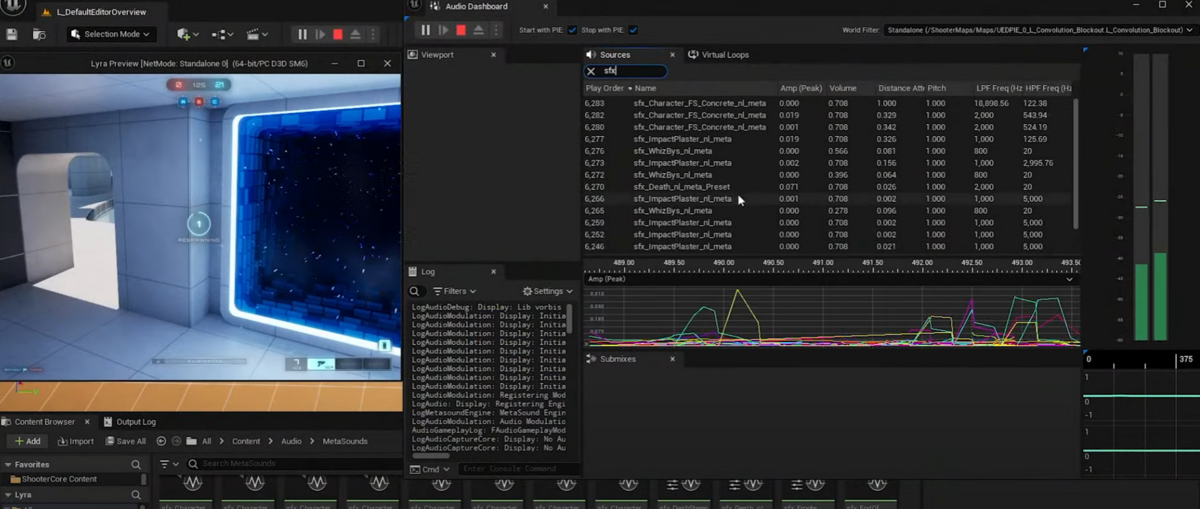Collapse the Favorites tree section

(6, 465)
